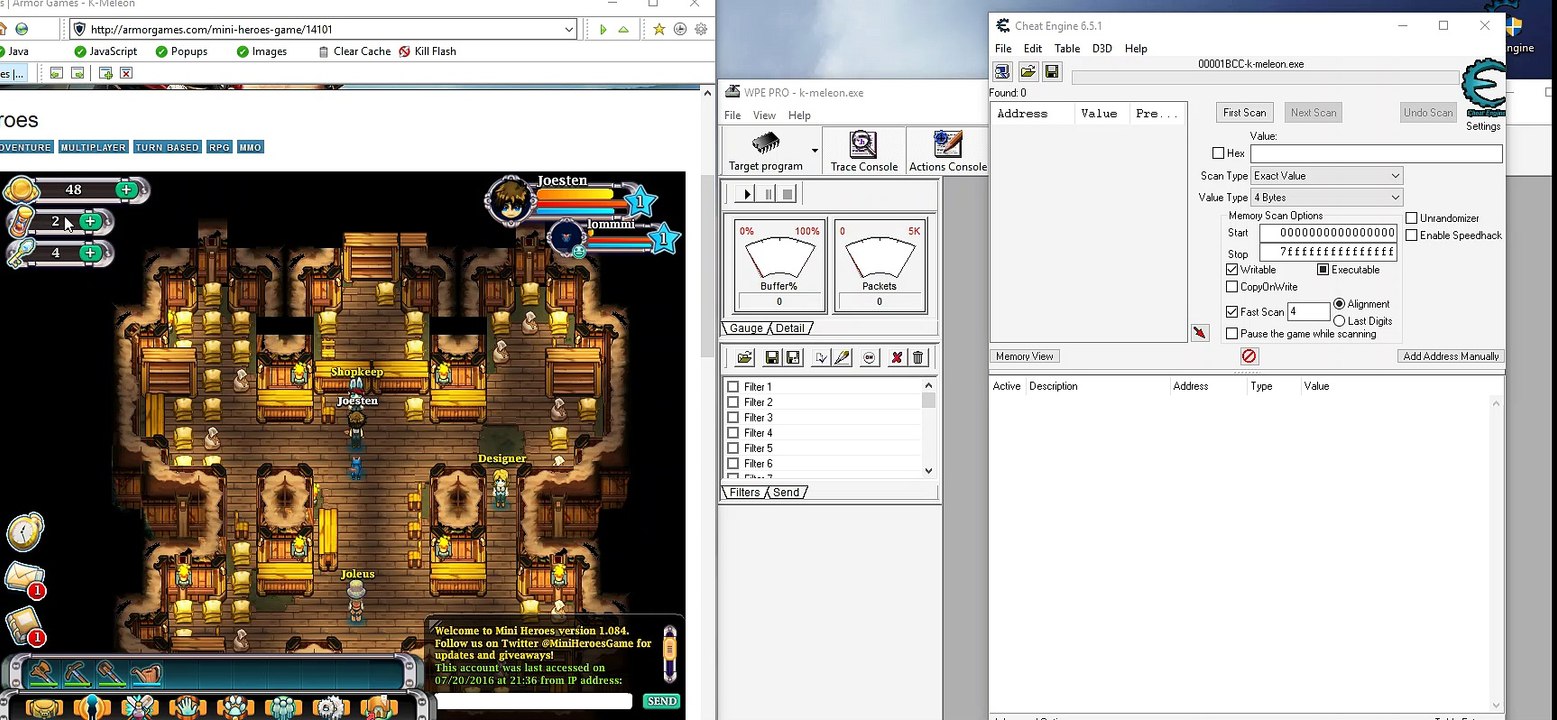This screenshot has width=1557, height=720.
Task: Edit the selected filter with pencil icon
Action: tap(842, 358)
